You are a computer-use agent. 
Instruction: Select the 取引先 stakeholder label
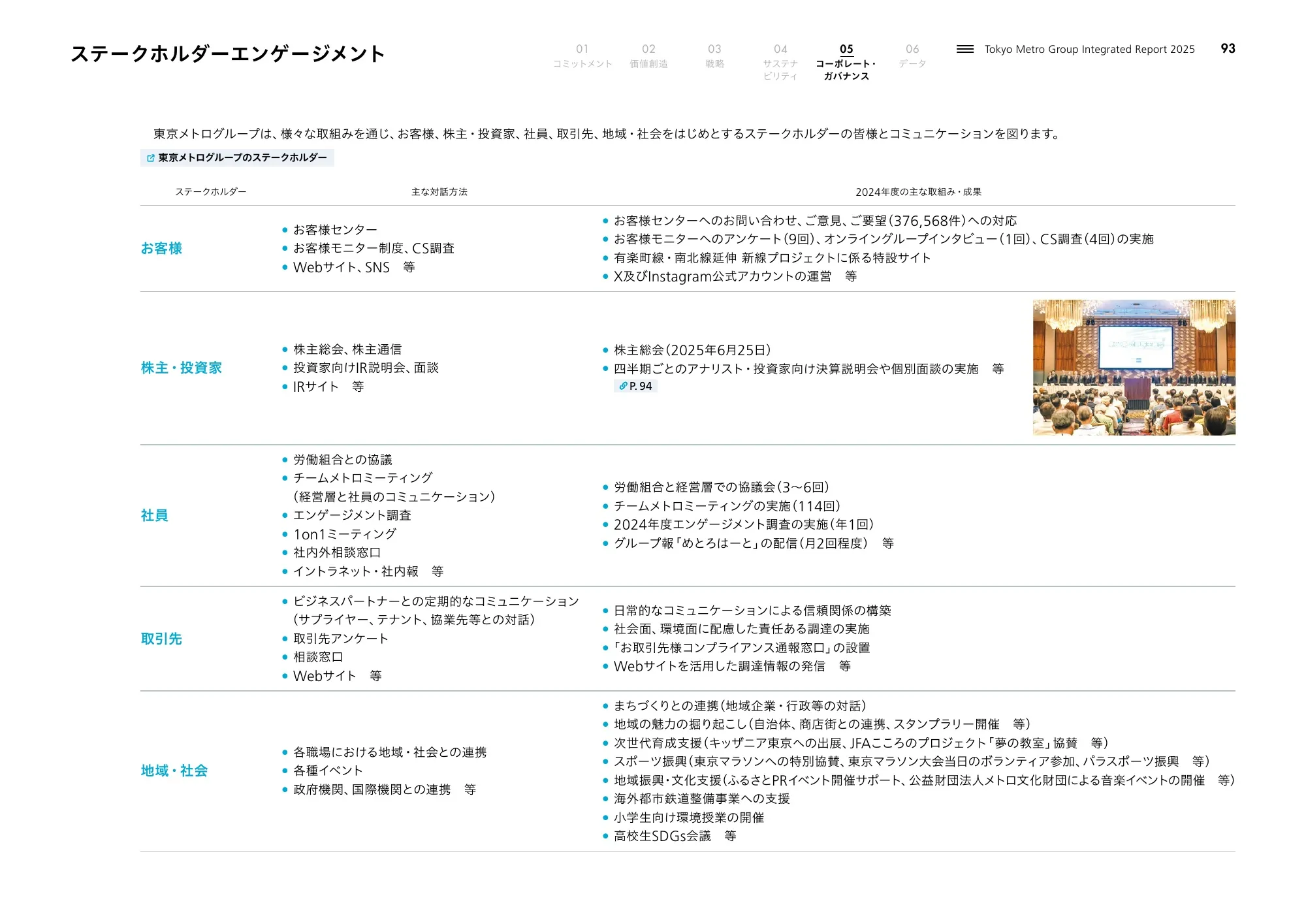161,639
